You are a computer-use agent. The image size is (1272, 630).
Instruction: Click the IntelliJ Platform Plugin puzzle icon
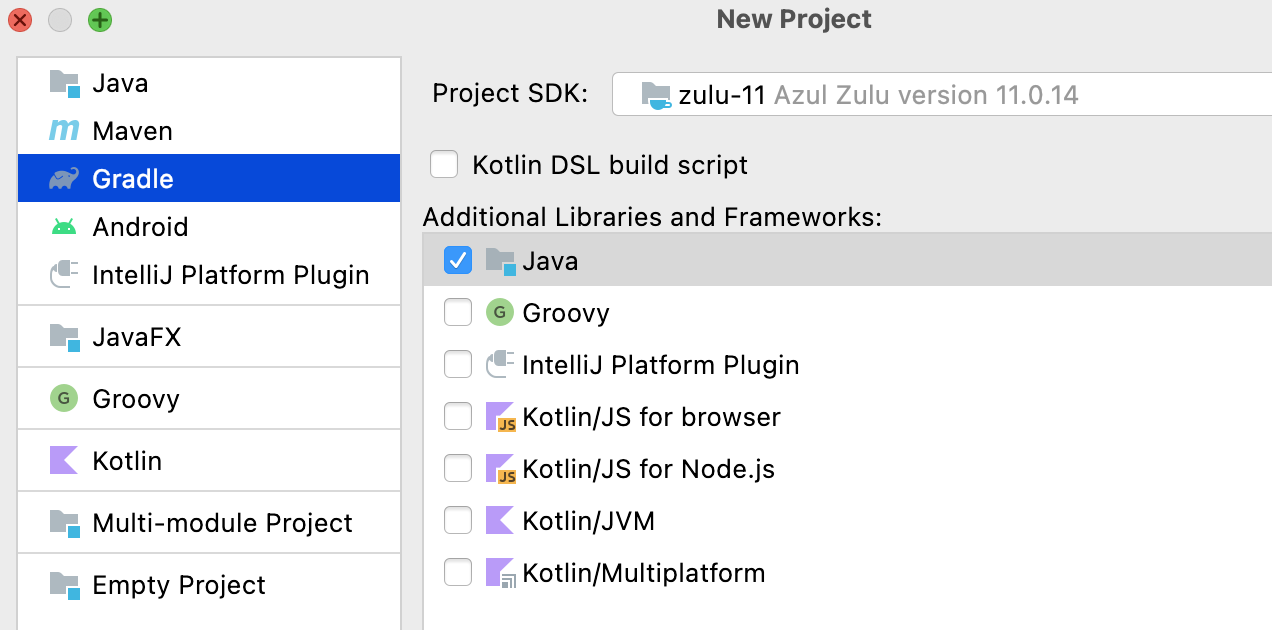(x=62, y=275)
